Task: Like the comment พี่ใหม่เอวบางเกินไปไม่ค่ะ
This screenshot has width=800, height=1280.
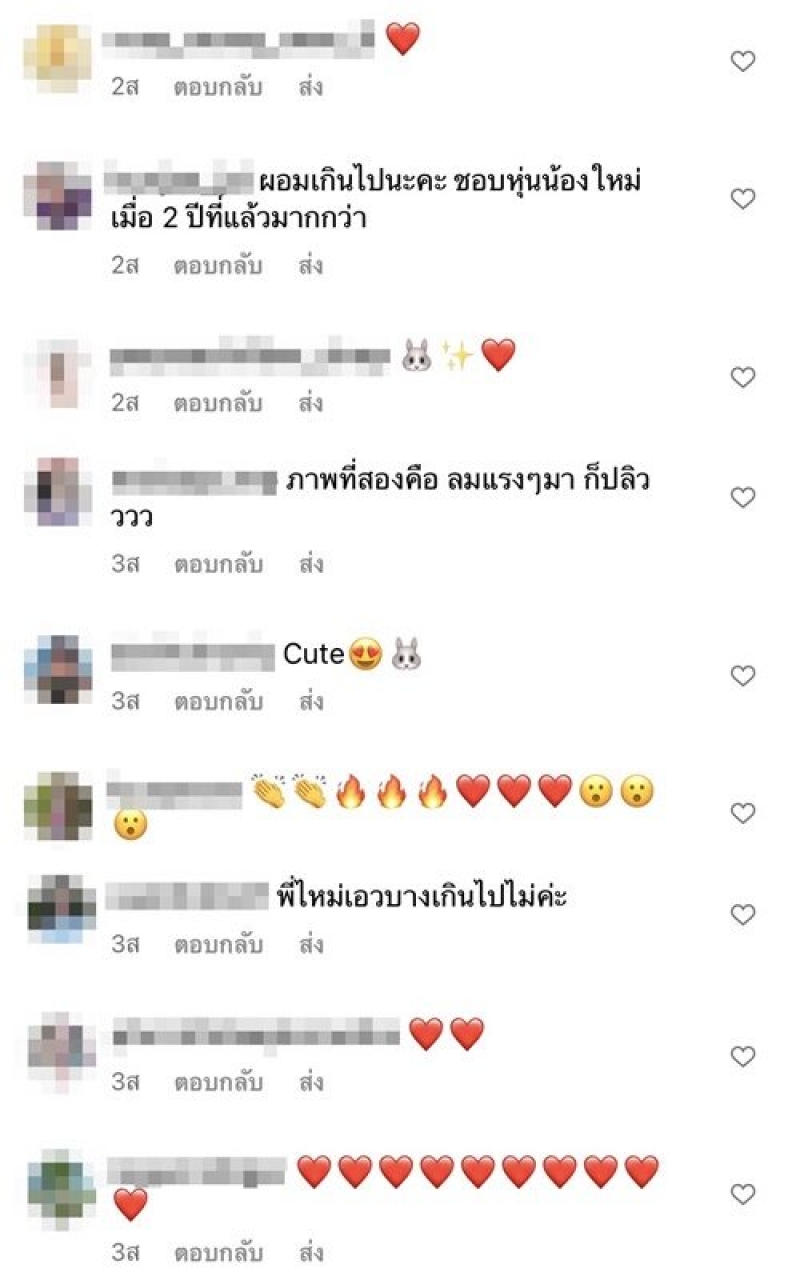Action: pos(742,915)
